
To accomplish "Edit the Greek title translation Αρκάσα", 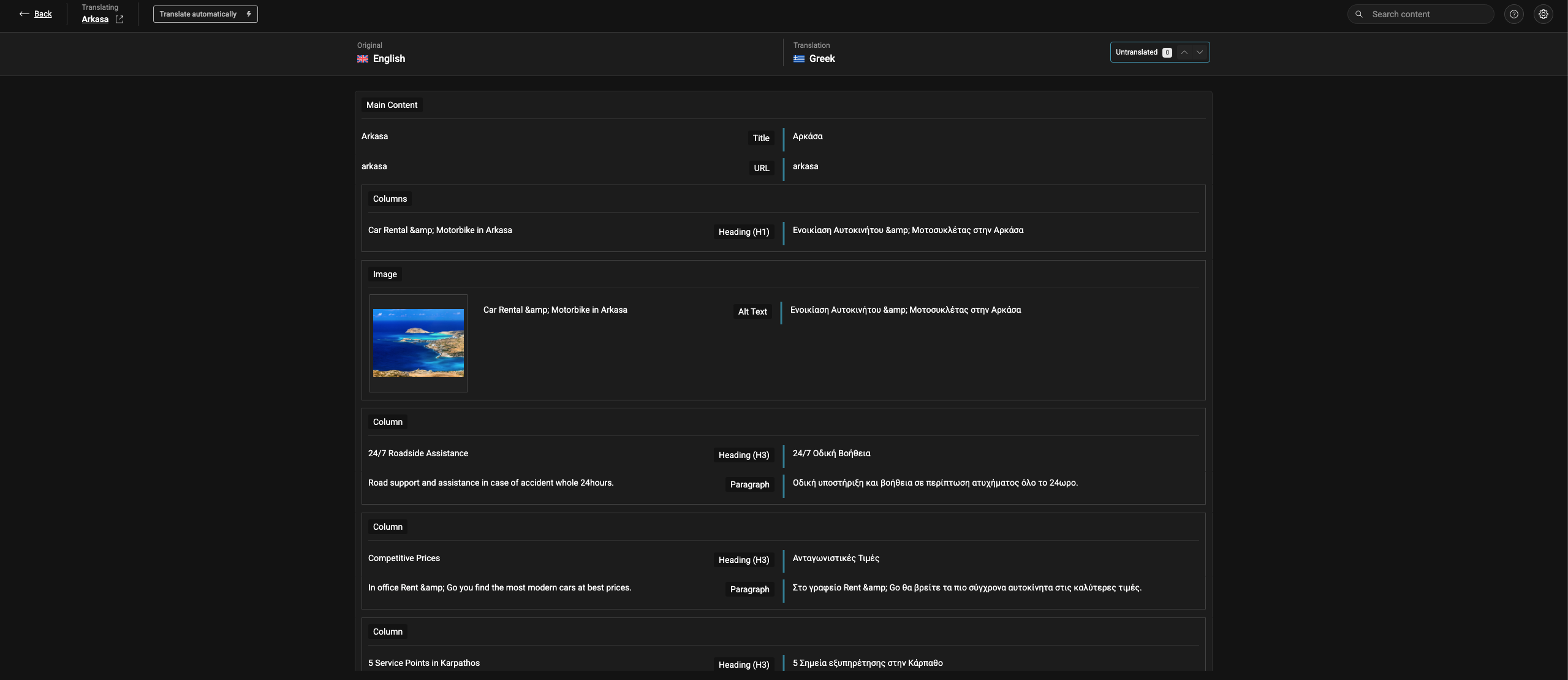I will click(x=807, y=137).
